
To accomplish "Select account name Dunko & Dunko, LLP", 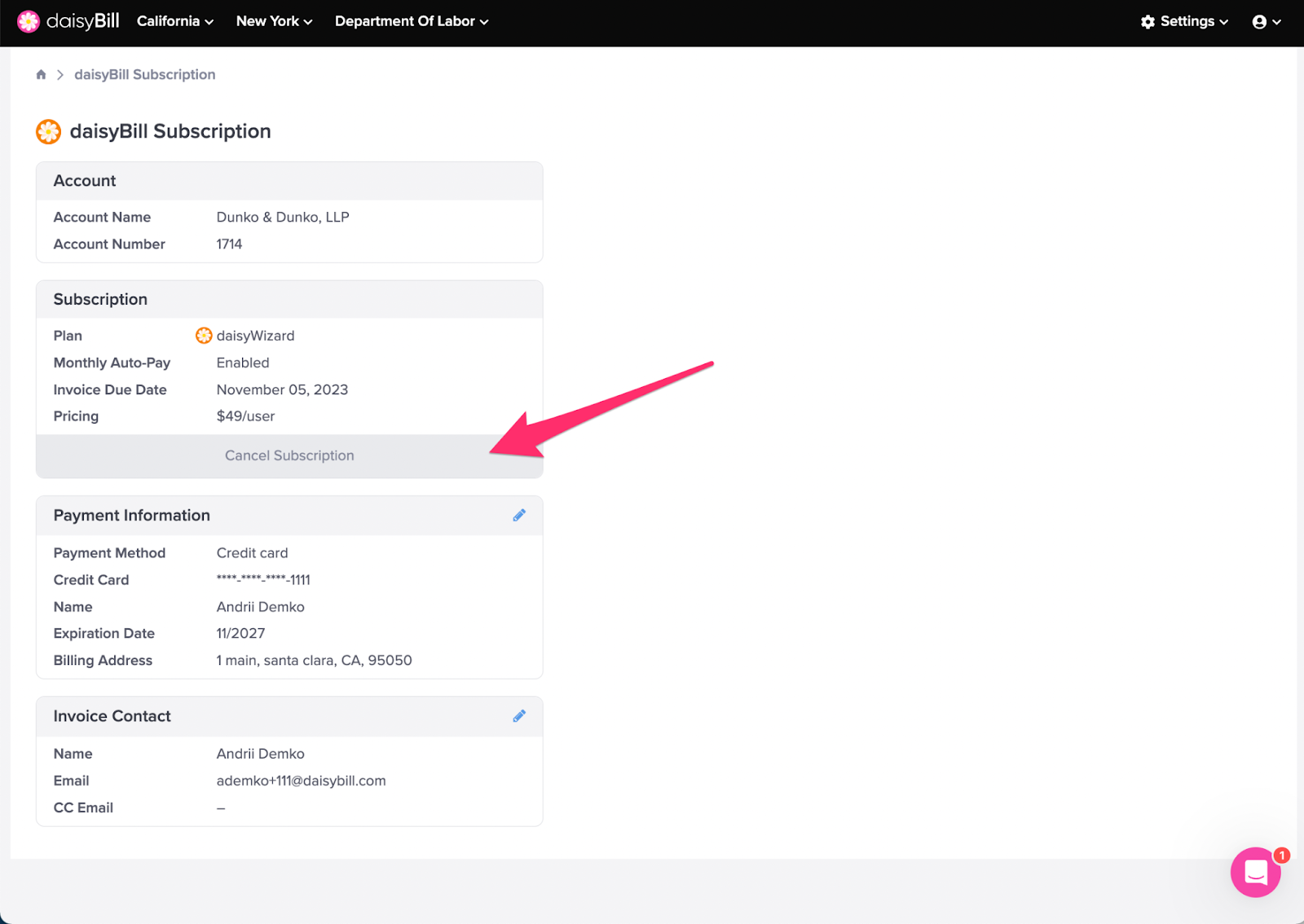I will pyautogui.click(x=283, y=217).
